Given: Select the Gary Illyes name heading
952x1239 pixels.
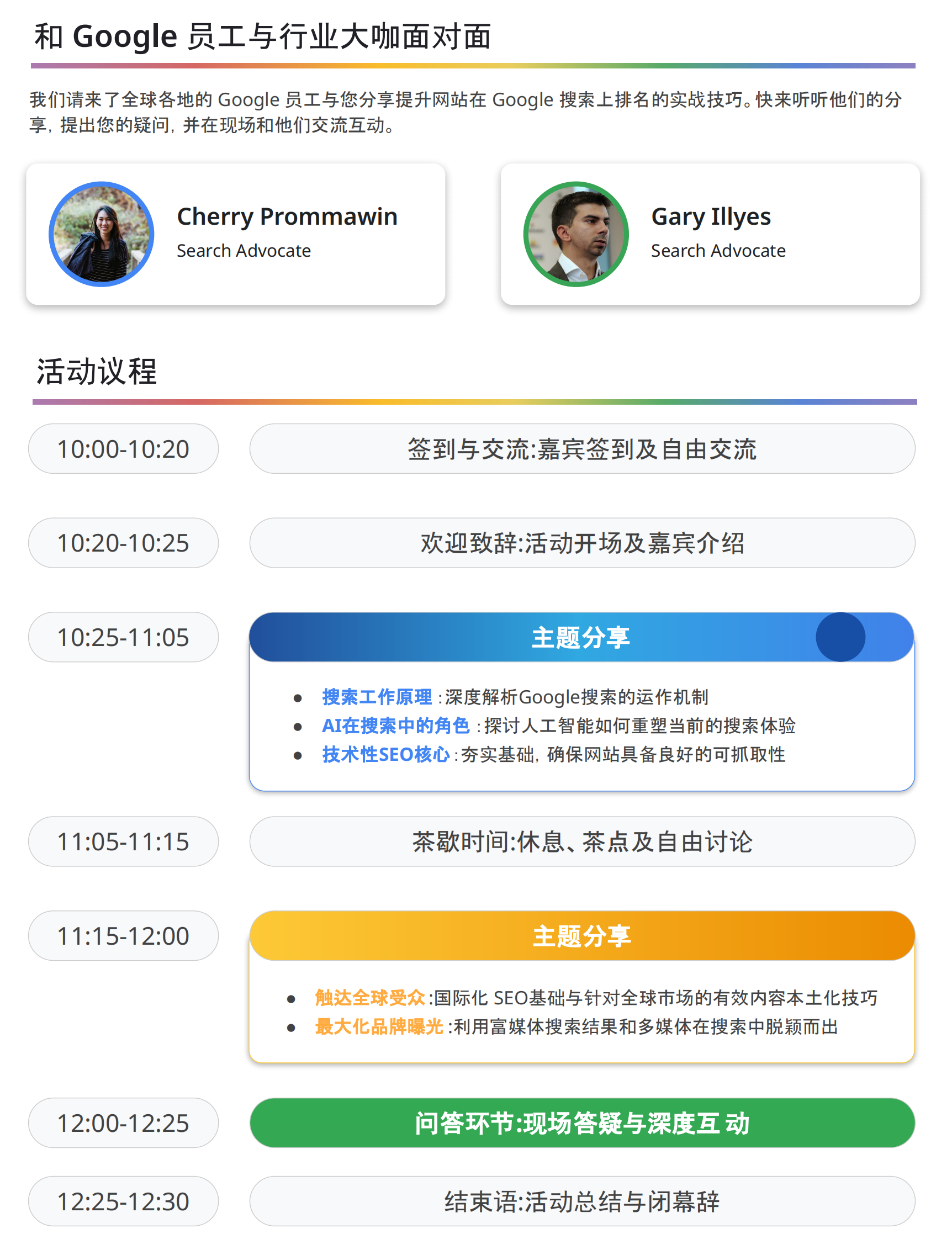Looking at the screenshot, I should 711,216.
